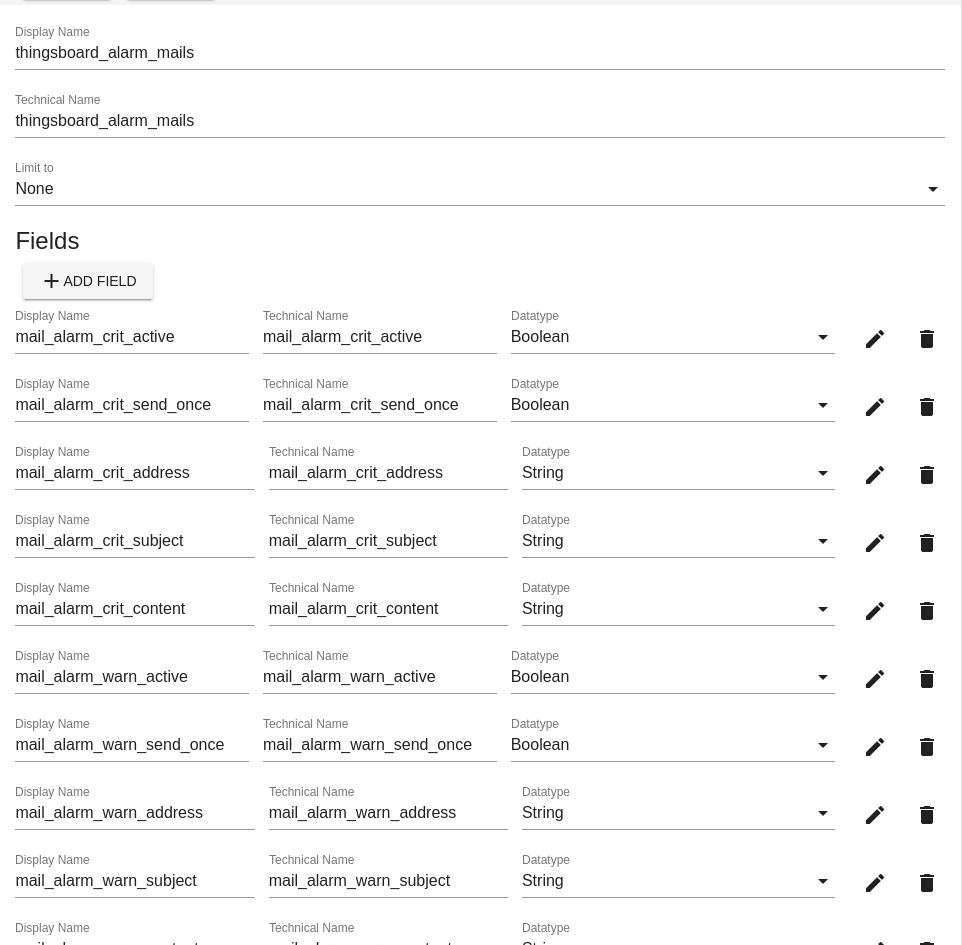Delete the mail_alarm_warn_send_once field

click(x=927, y=747)
